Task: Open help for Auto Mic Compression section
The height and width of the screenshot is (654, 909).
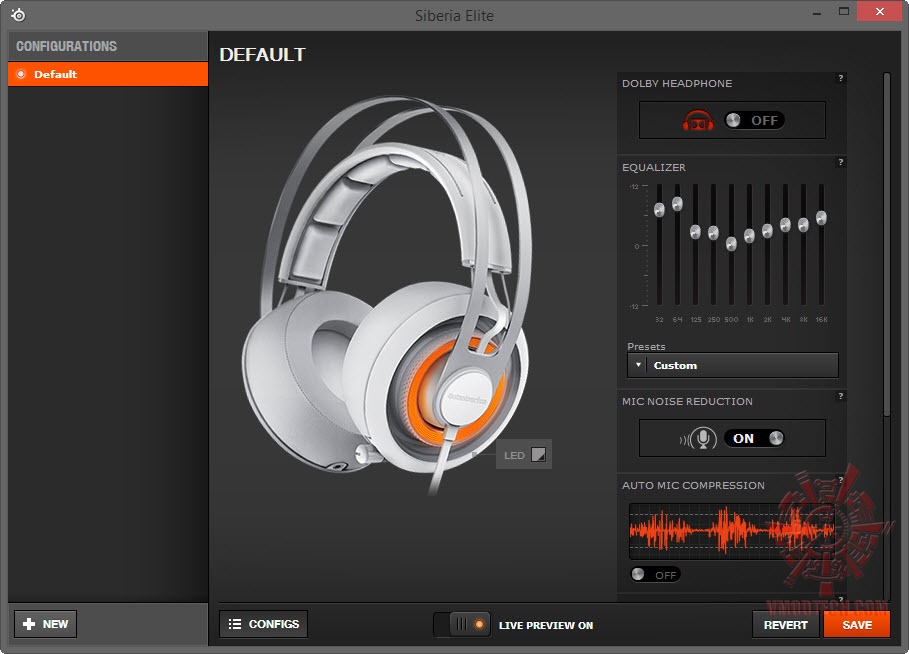Action: pyautogui.click(x=841, y=479)
